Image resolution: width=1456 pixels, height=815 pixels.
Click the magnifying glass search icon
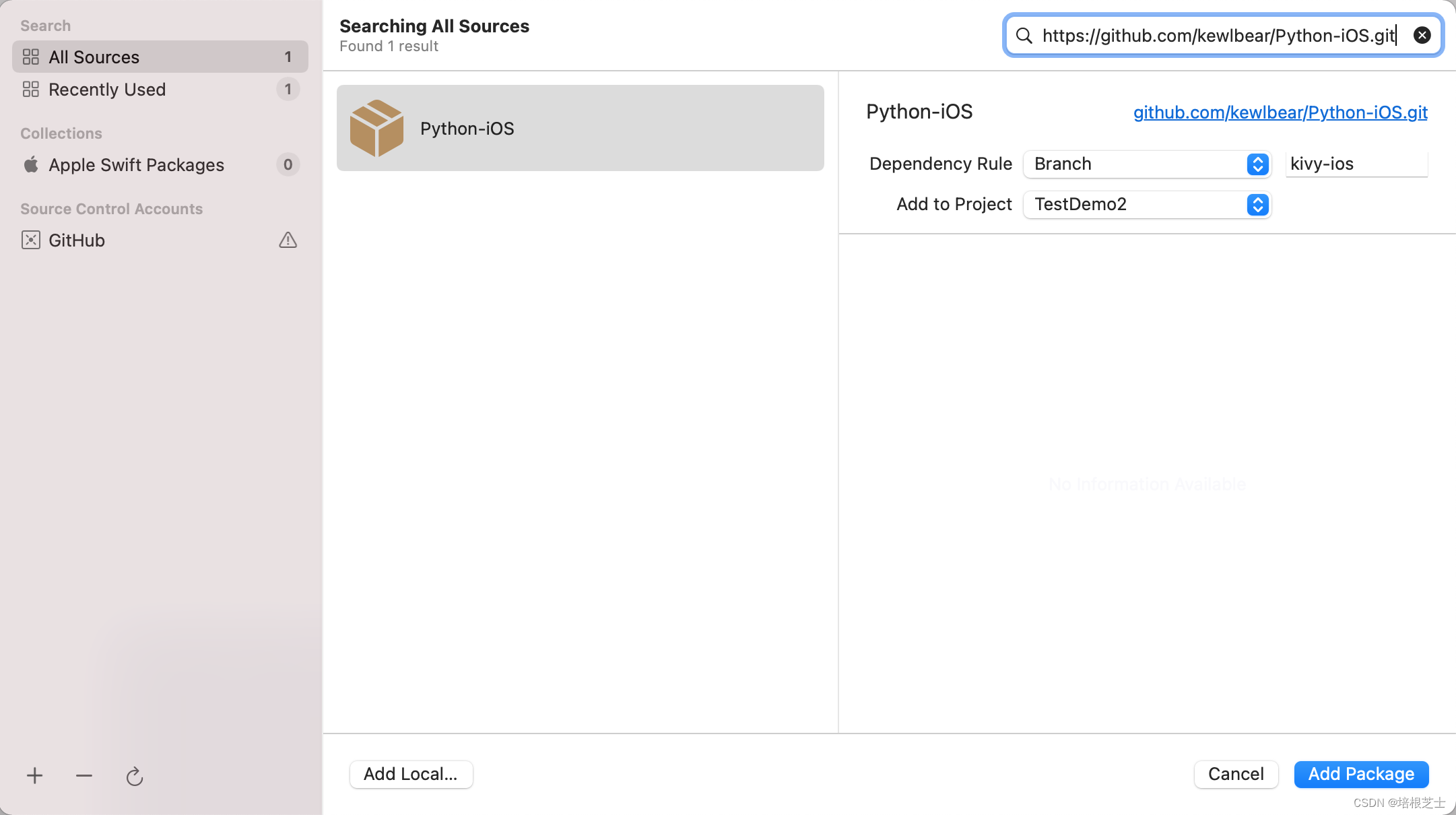[1024, 36]
